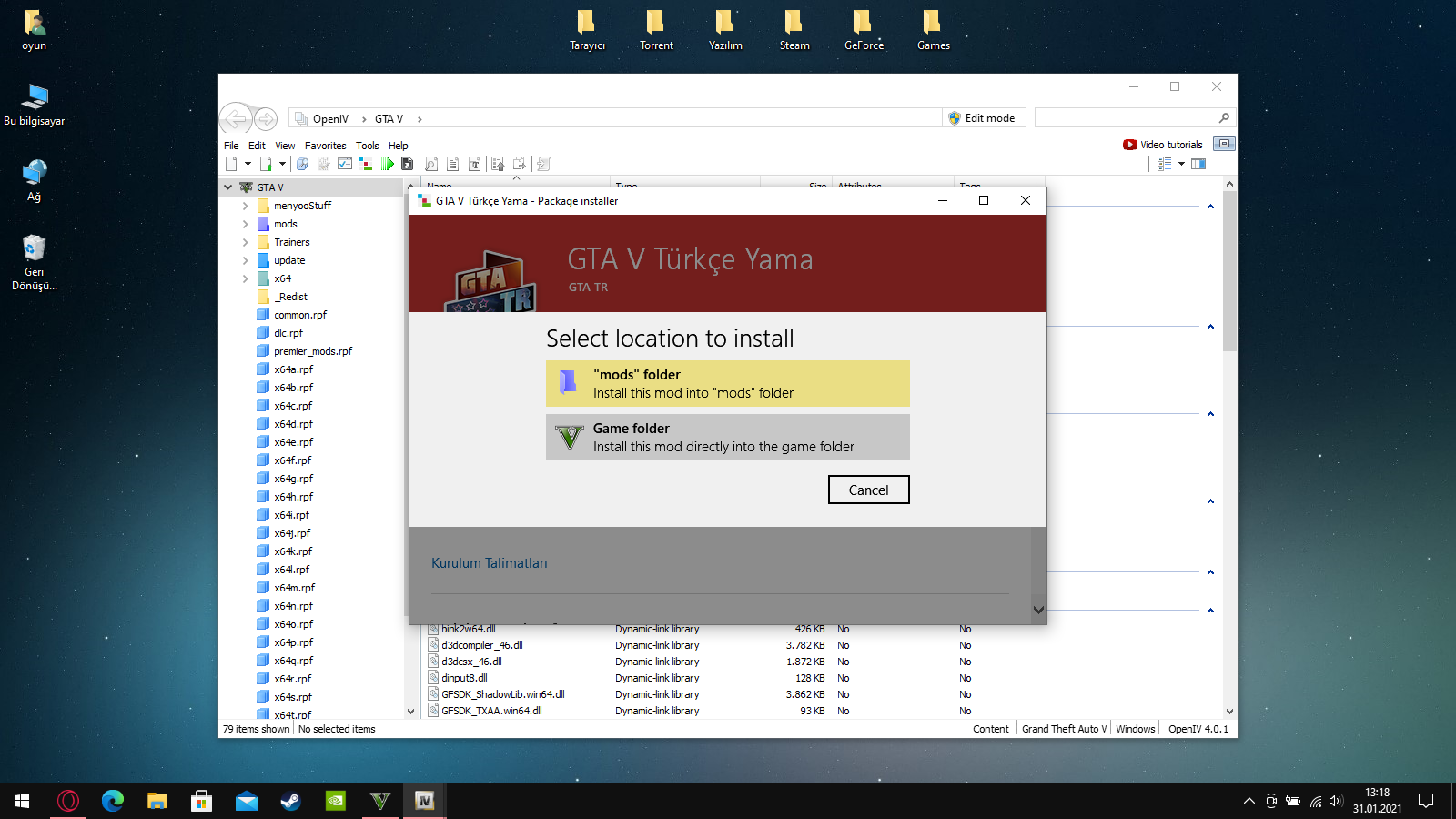
Task: Collapse the GTA V root tree node
Action: pyautogui.click(x=227, y=187)
